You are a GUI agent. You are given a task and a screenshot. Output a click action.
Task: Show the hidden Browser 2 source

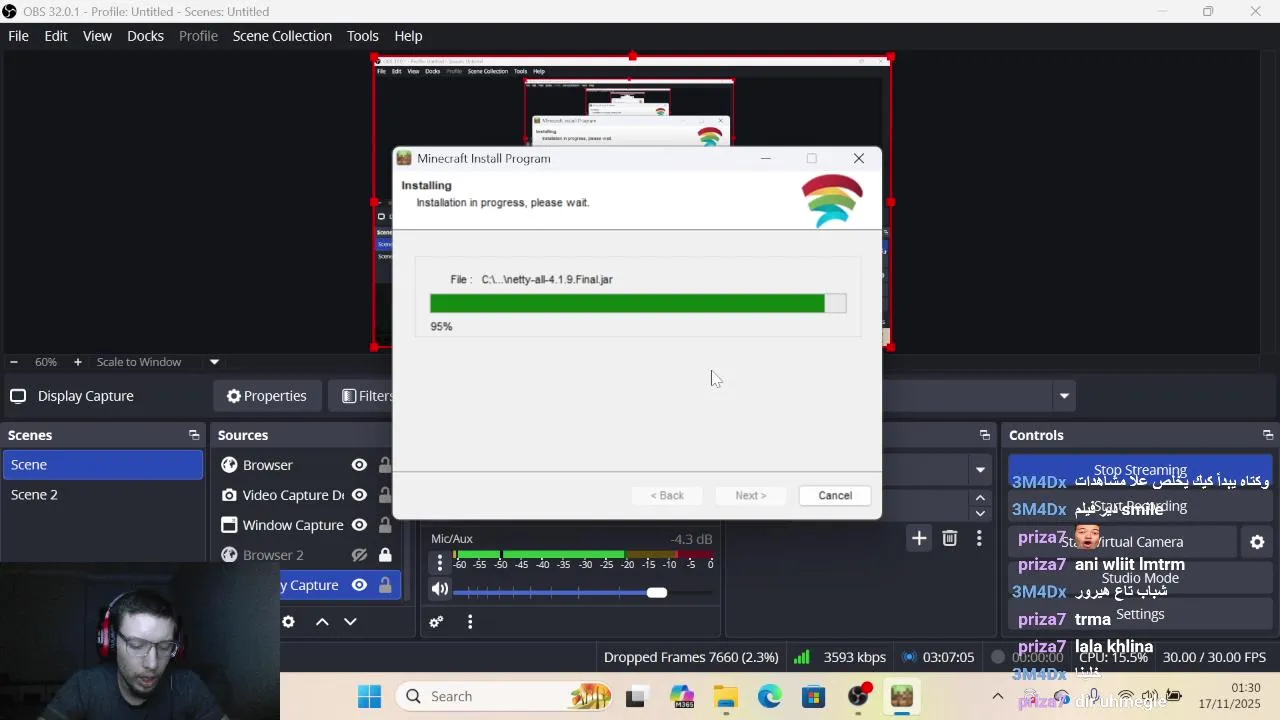click(x=359, y=555)
